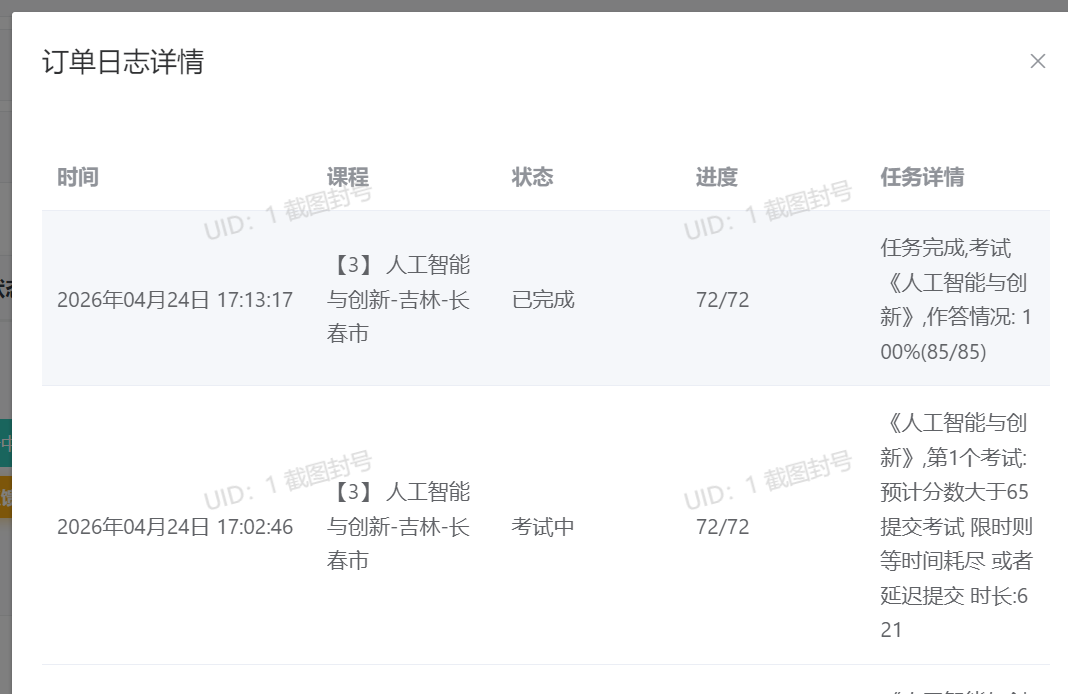Click the 课程 column header
The width and height of the screenshot is (1068, 694).
[x=347, y=177]
